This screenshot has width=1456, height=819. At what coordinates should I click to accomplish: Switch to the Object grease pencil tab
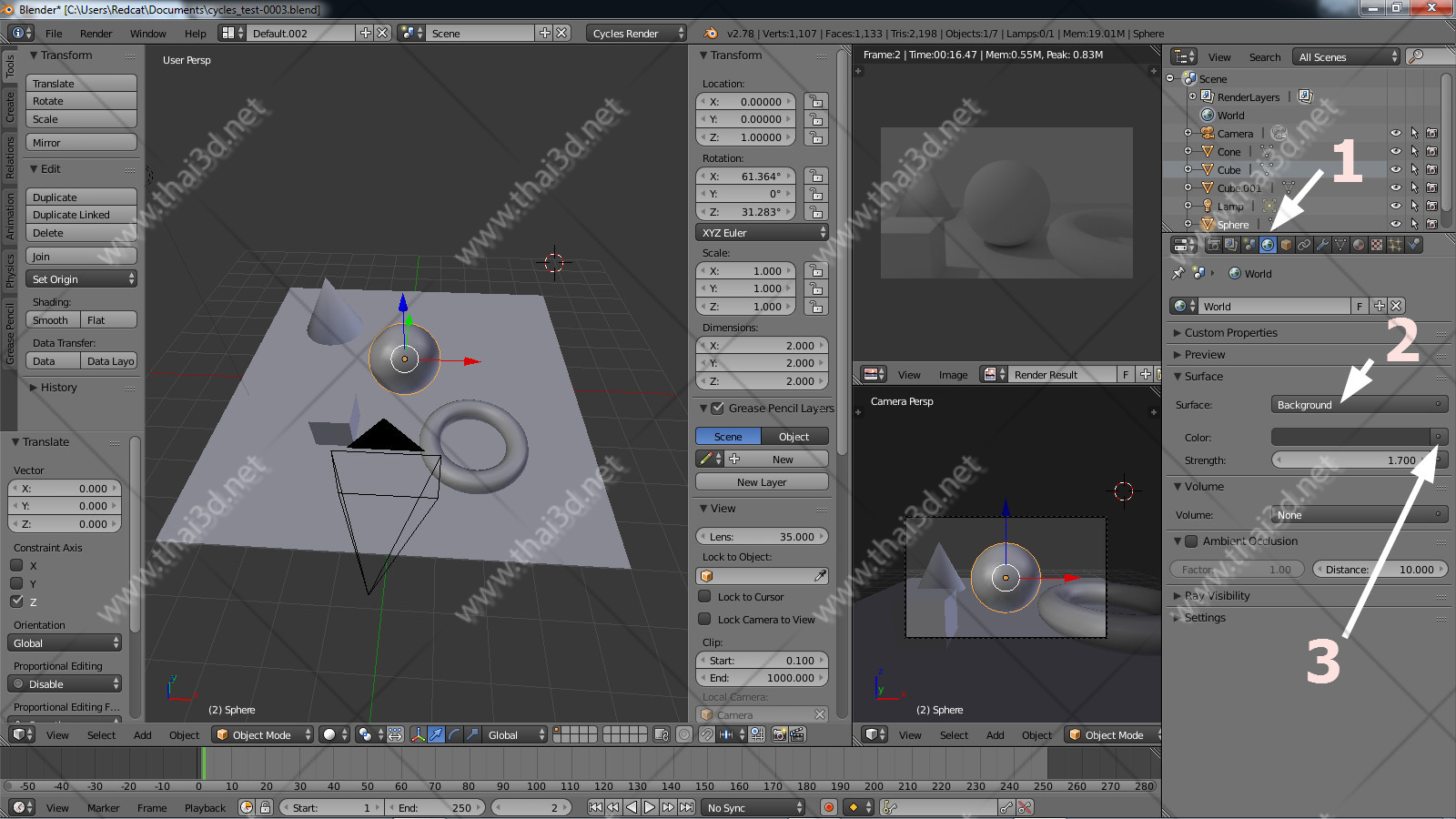point(794,436)
